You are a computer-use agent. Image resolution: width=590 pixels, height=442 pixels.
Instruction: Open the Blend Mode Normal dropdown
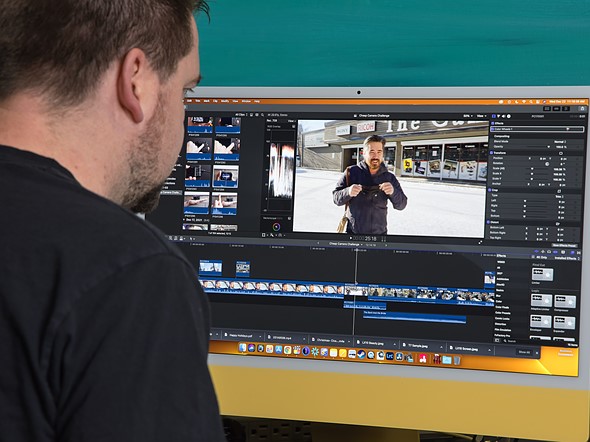(560, 141)
